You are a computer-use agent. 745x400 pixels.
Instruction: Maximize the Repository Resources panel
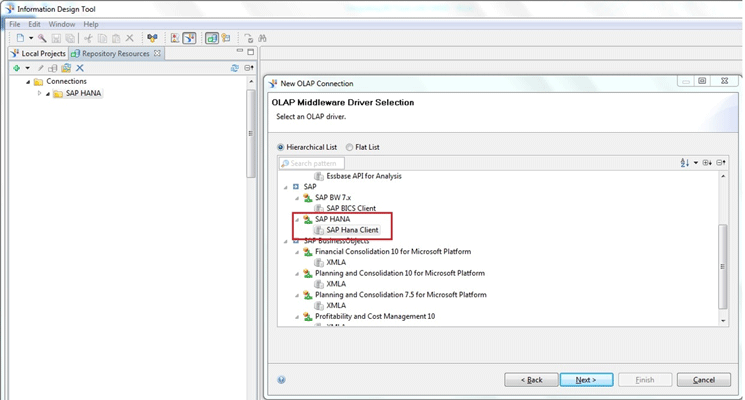(x=250, y=52)
